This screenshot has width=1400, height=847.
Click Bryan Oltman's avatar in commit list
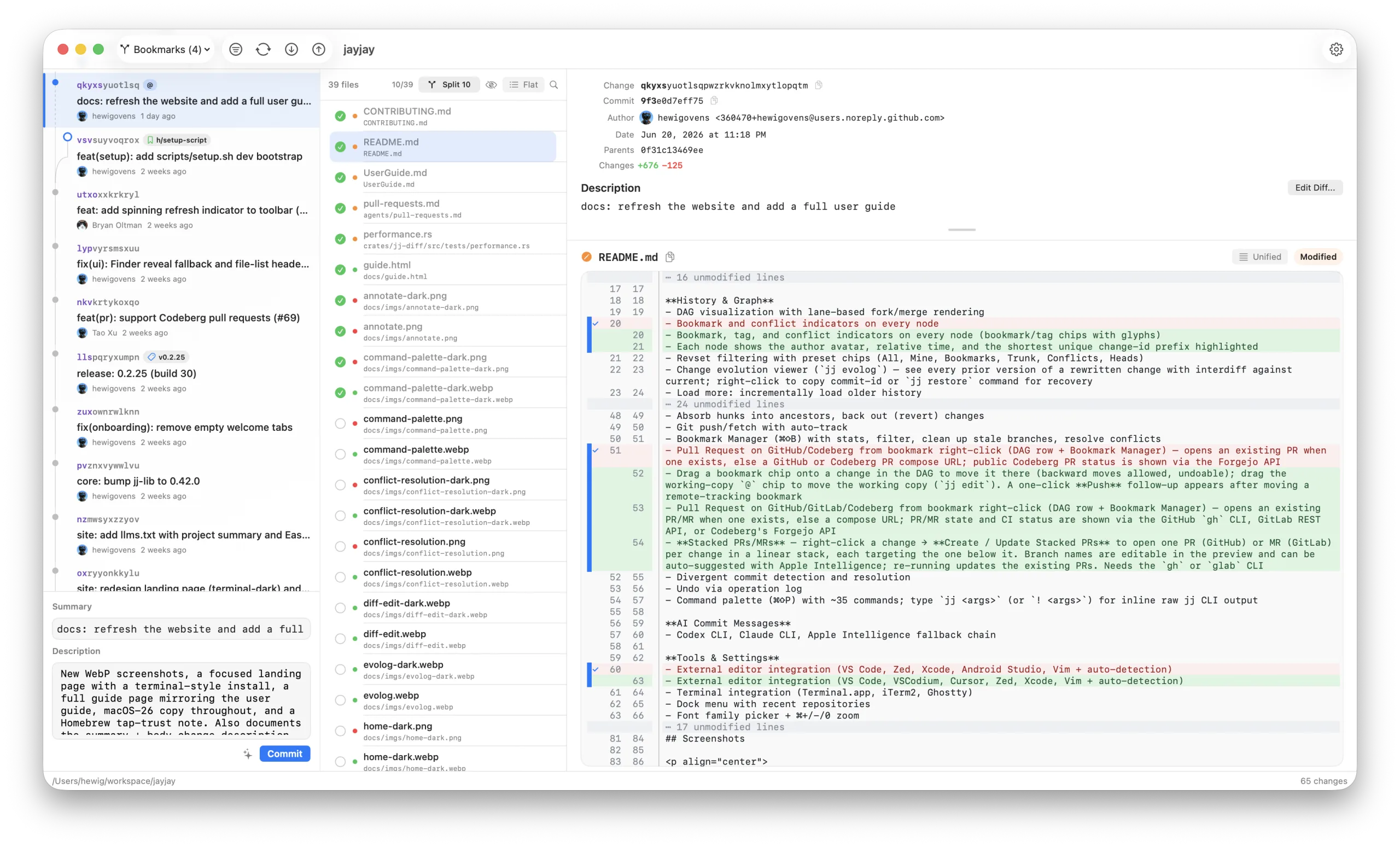(83, 225)
